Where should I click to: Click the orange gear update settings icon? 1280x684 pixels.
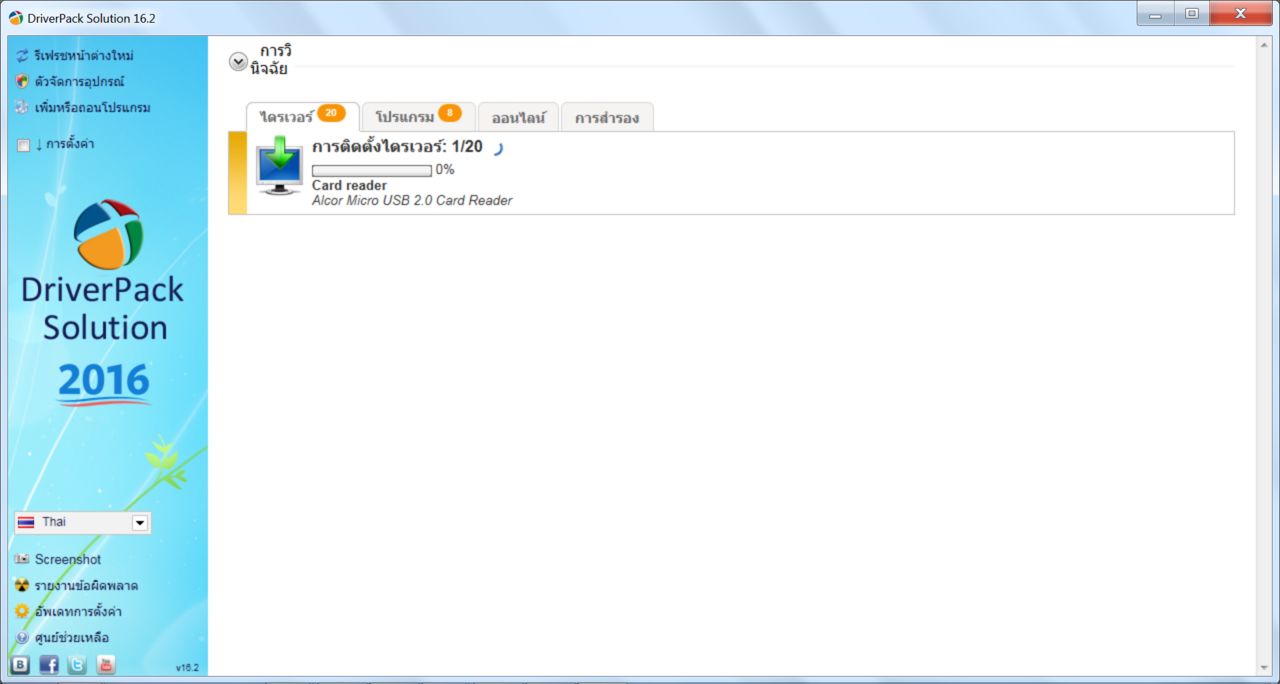pyautogui.click(x=22, y=611)
